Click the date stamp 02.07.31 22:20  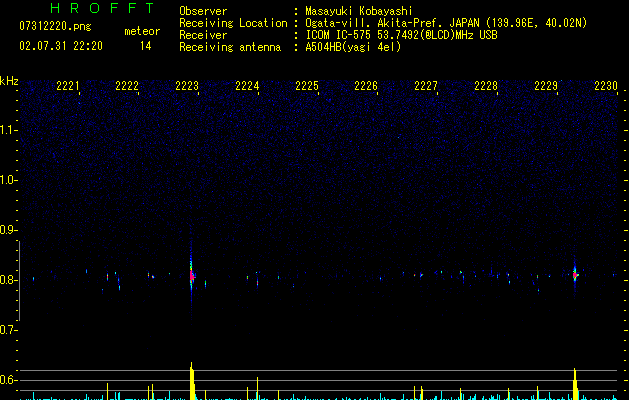point(61,46)
